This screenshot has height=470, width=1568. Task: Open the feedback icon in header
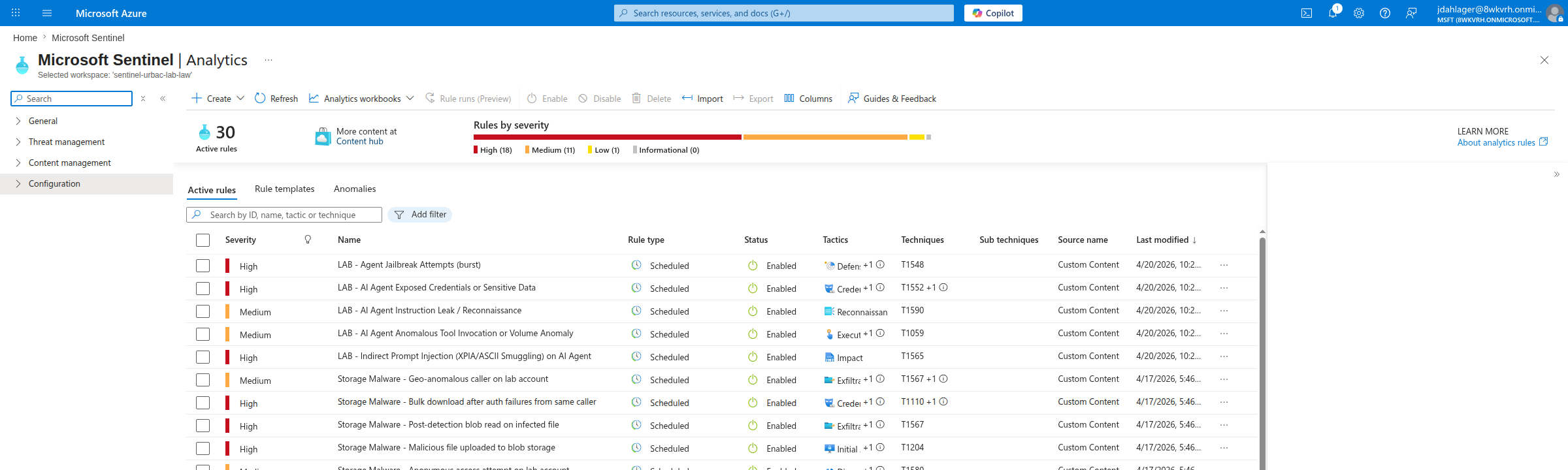[1411, 13]
